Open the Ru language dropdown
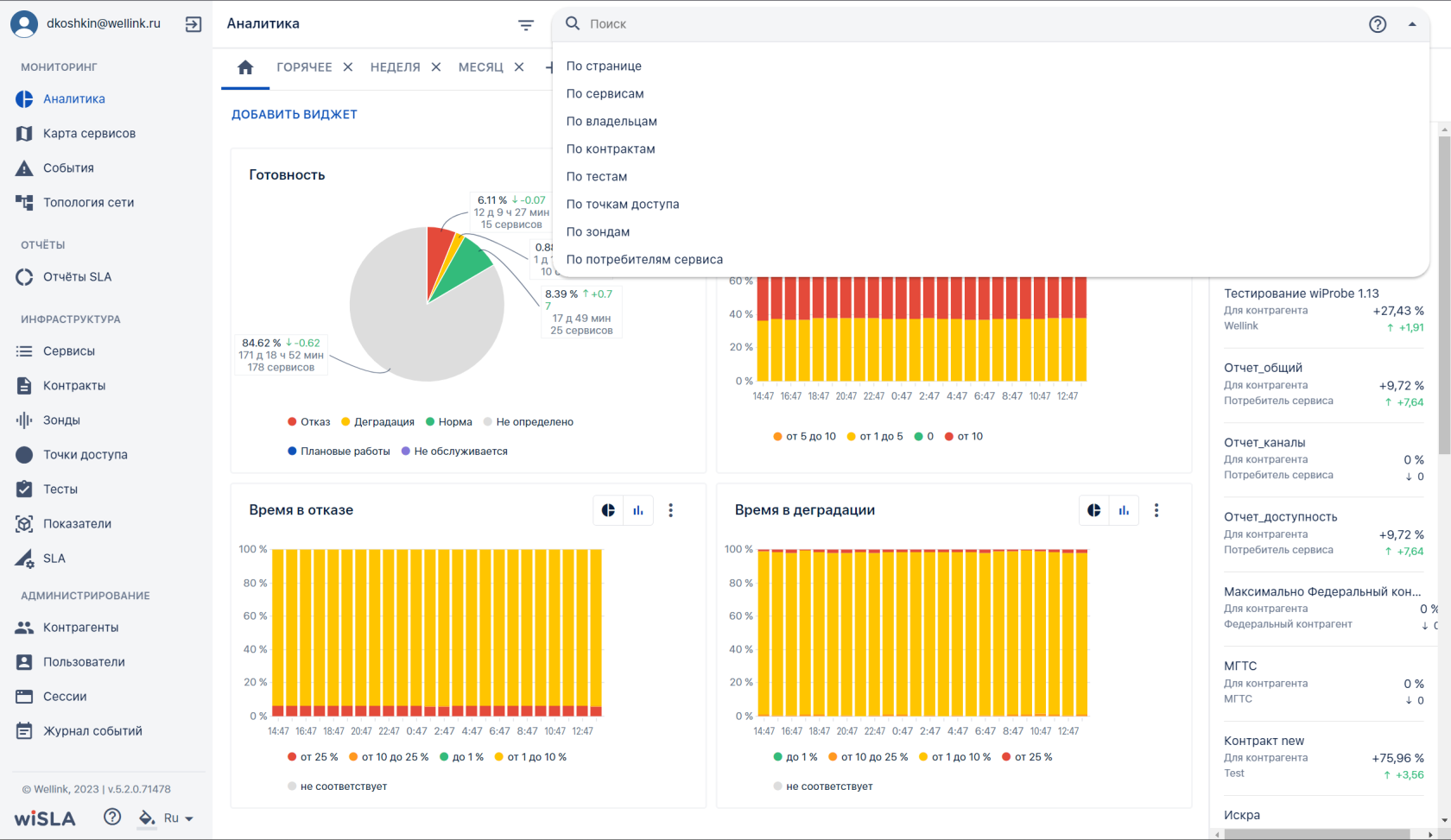 [179, 818]
